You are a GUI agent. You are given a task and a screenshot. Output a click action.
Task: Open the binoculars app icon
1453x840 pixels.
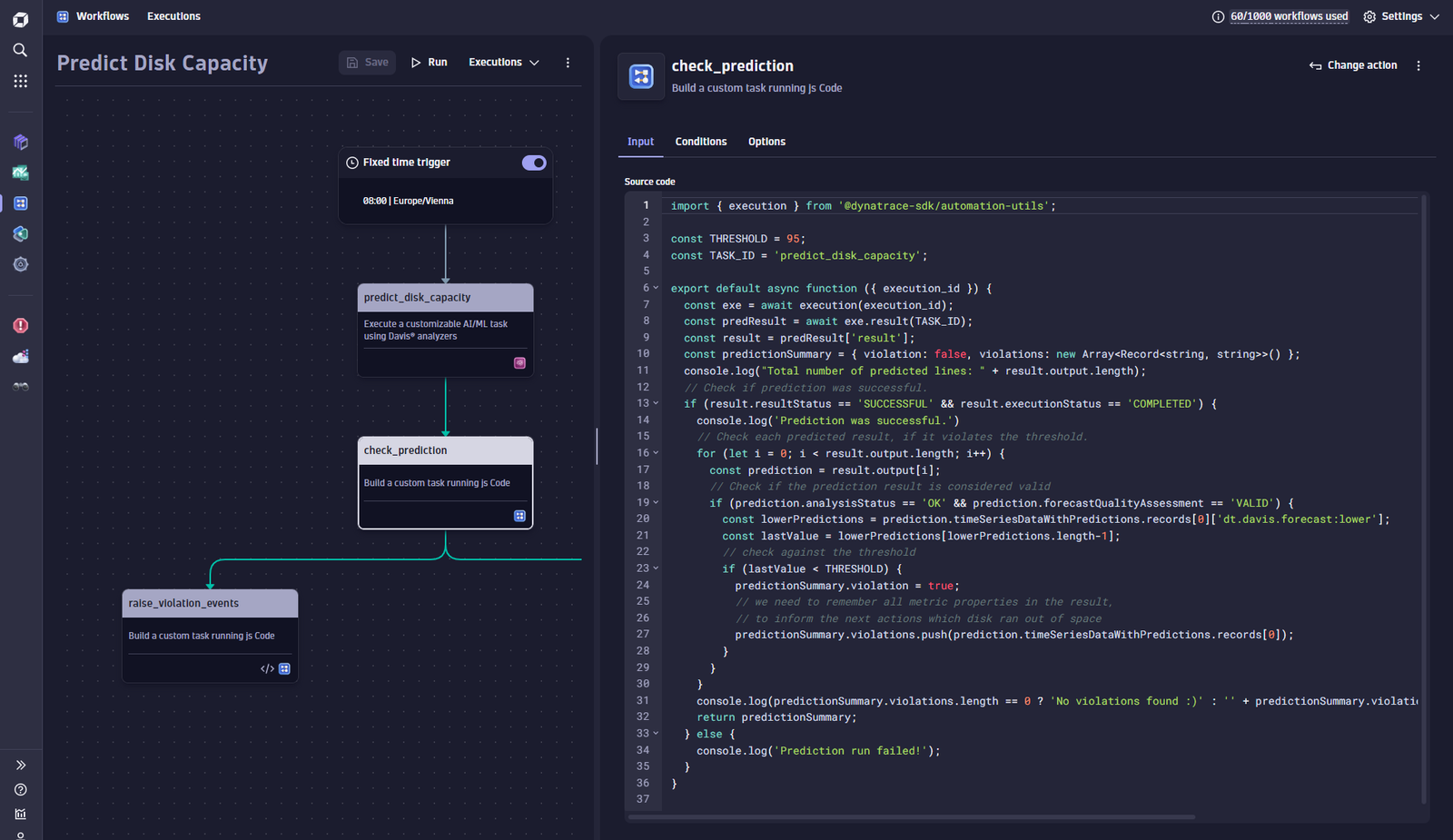pos(20,386)
